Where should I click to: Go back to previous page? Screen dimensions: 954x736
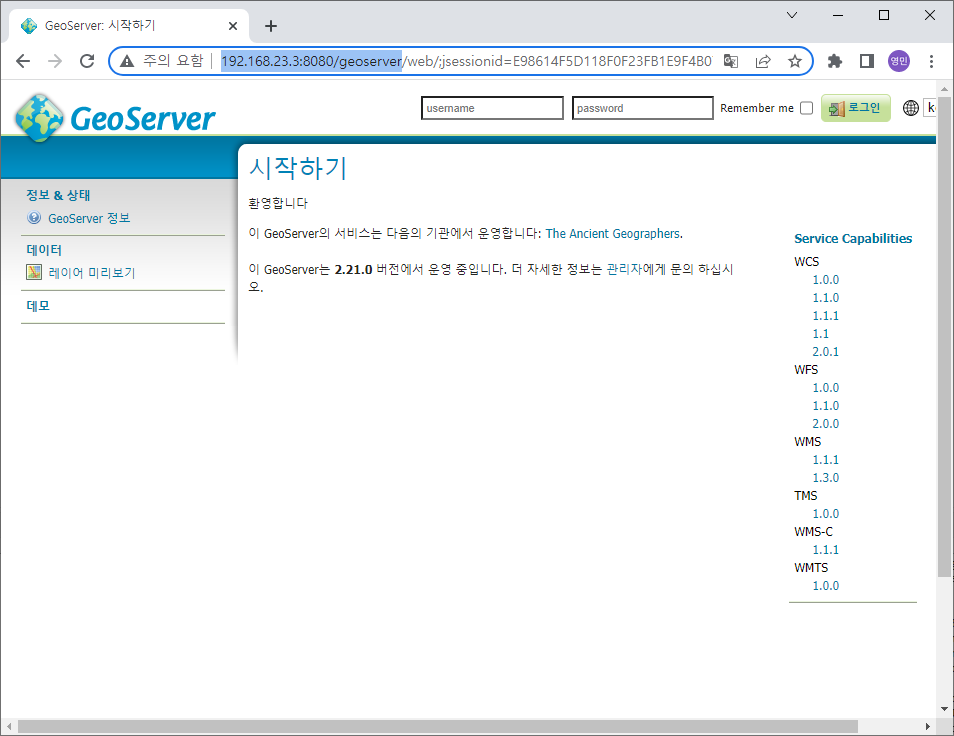(23, 61)
